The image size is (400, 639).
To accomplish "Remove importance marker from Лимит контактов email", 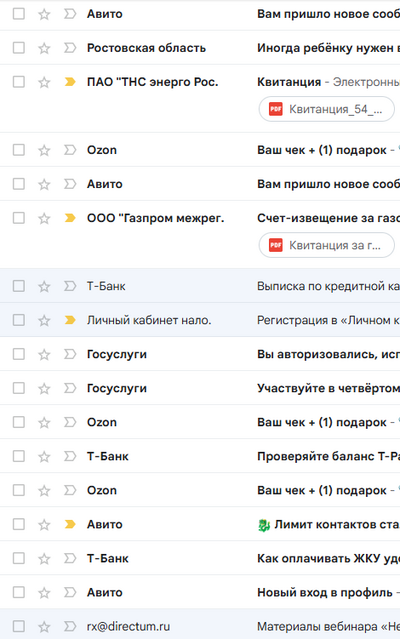I will tap(70, 524).
